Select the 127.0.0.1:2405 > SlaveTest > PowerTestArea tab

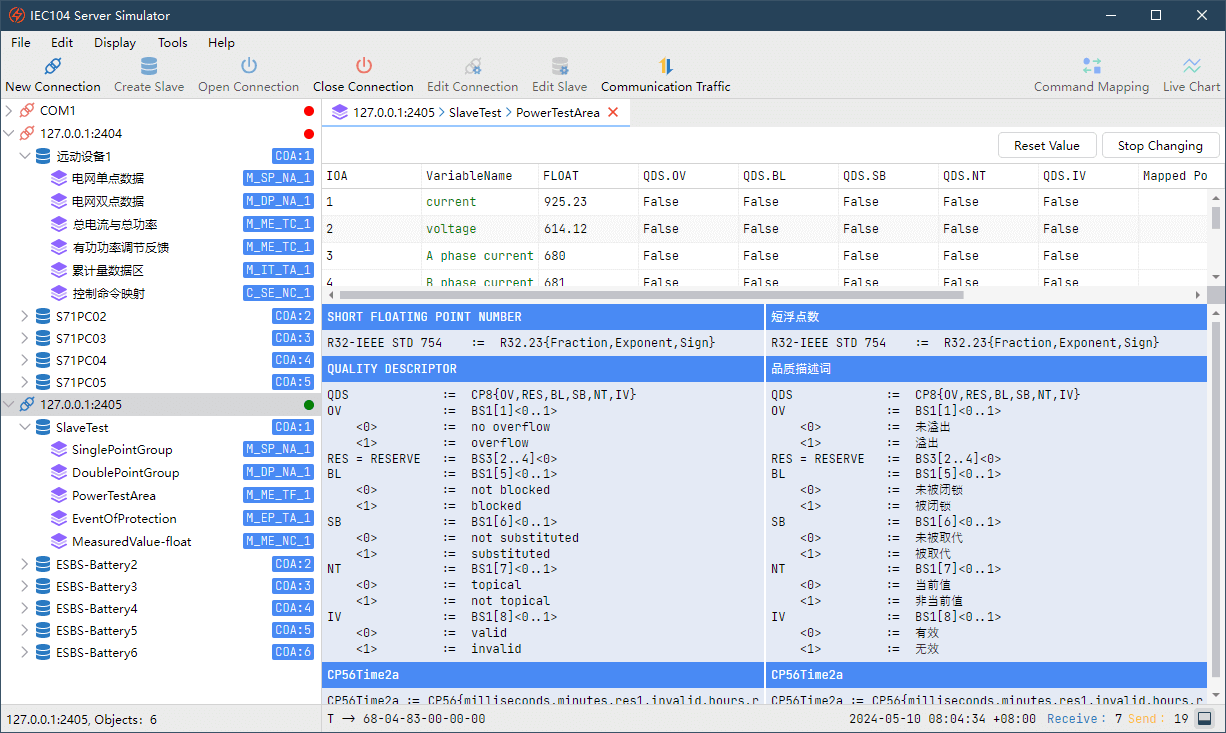[x=476, y=113]
